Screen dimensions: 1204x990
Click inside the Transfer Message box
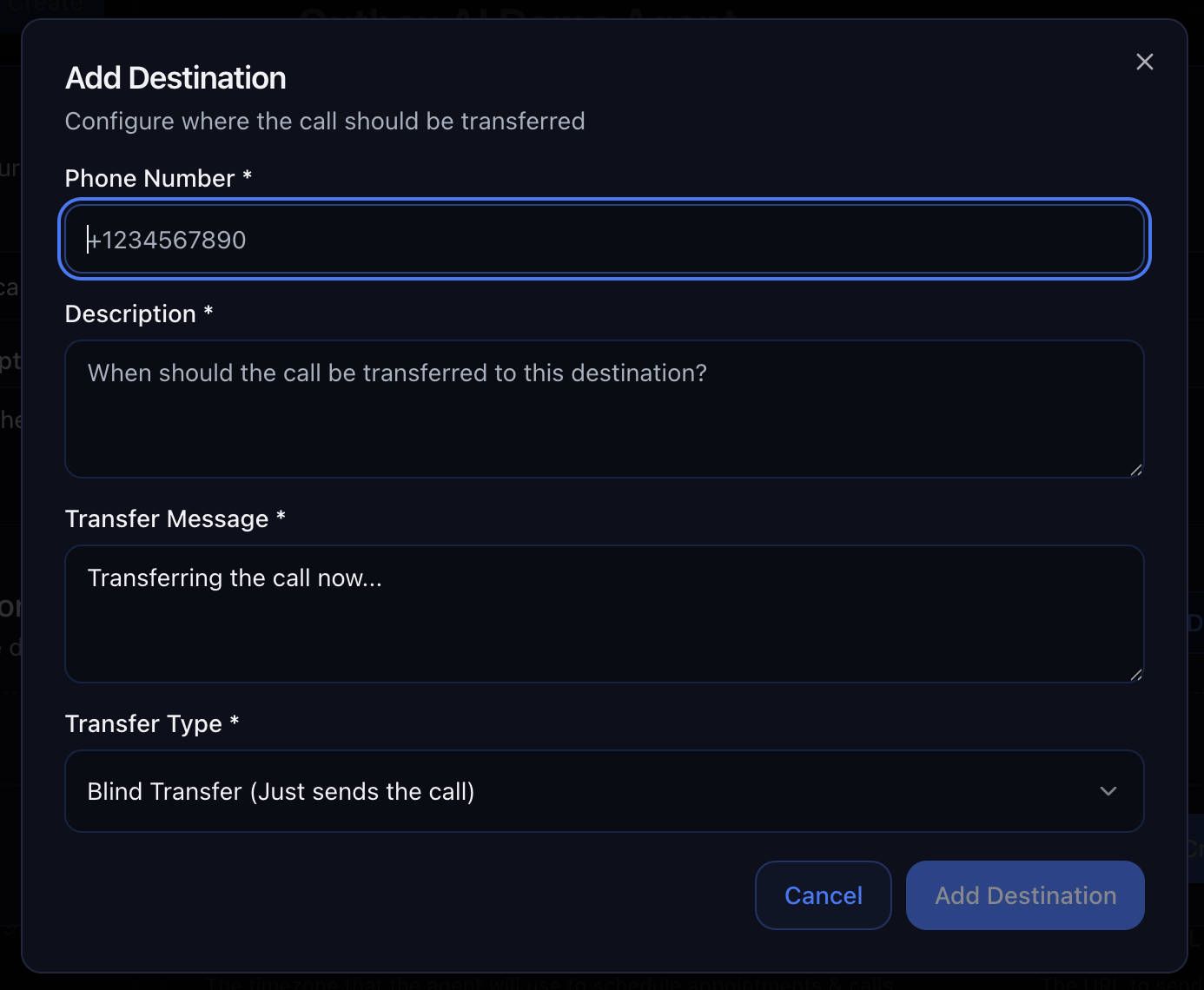tap(604, 613)
